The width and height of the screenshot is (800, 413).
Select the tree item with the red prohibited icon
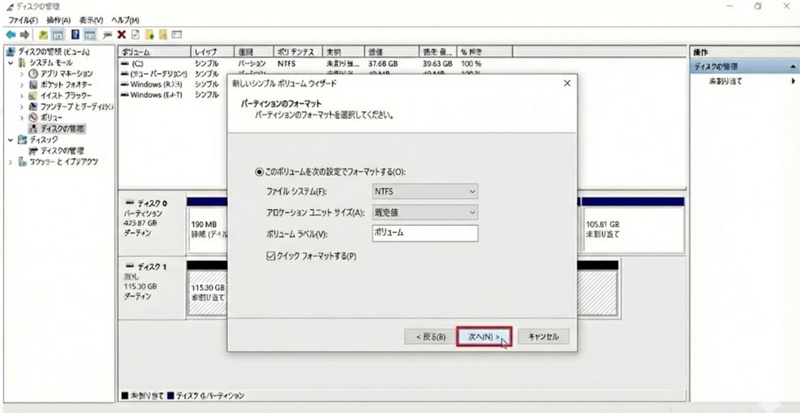point(34,117)
